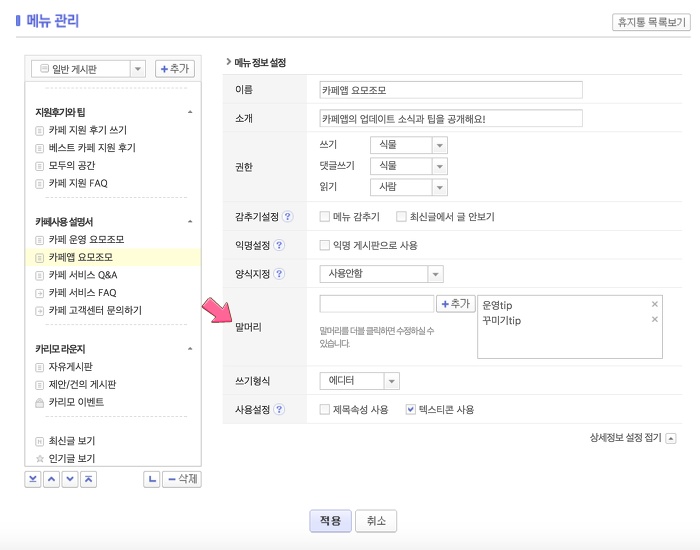The width and height of the screenshot is (700, 550).
Task: Enable 메뉴 감추기 checkbox
Action: tap(325, 217)
